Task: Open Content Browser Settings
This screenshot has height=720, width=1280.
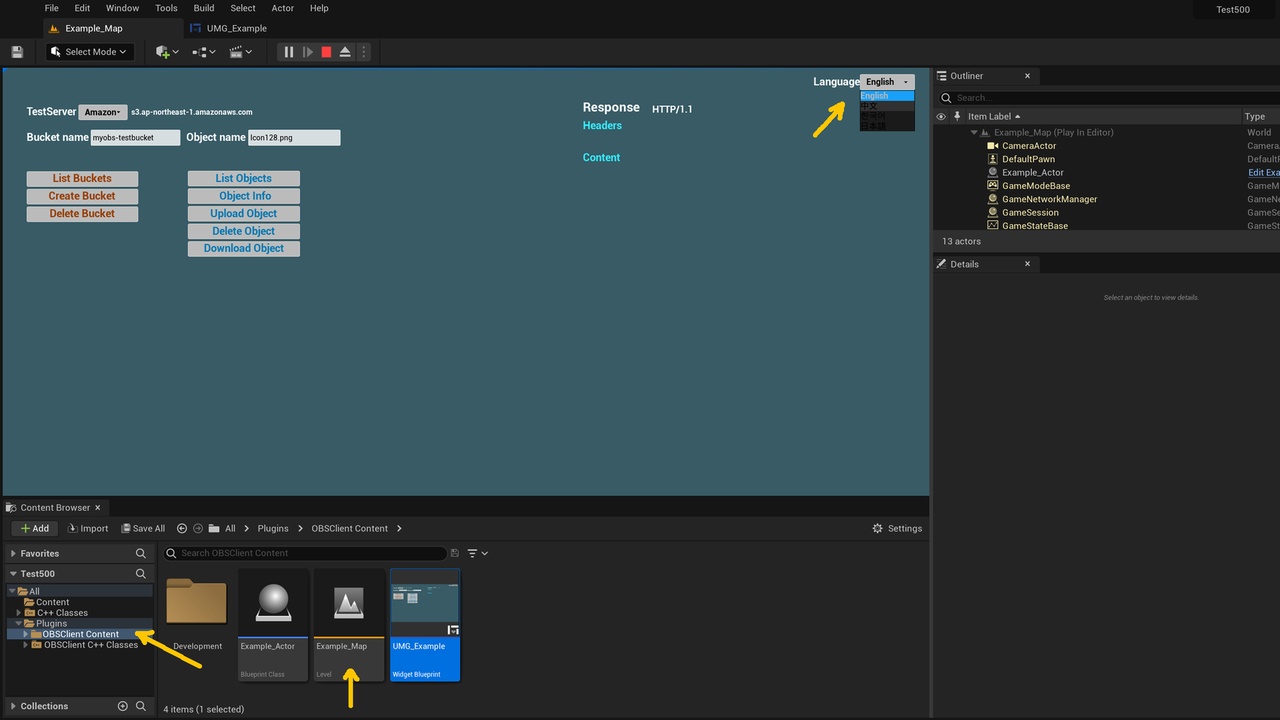Action: (x=897, y=528)
